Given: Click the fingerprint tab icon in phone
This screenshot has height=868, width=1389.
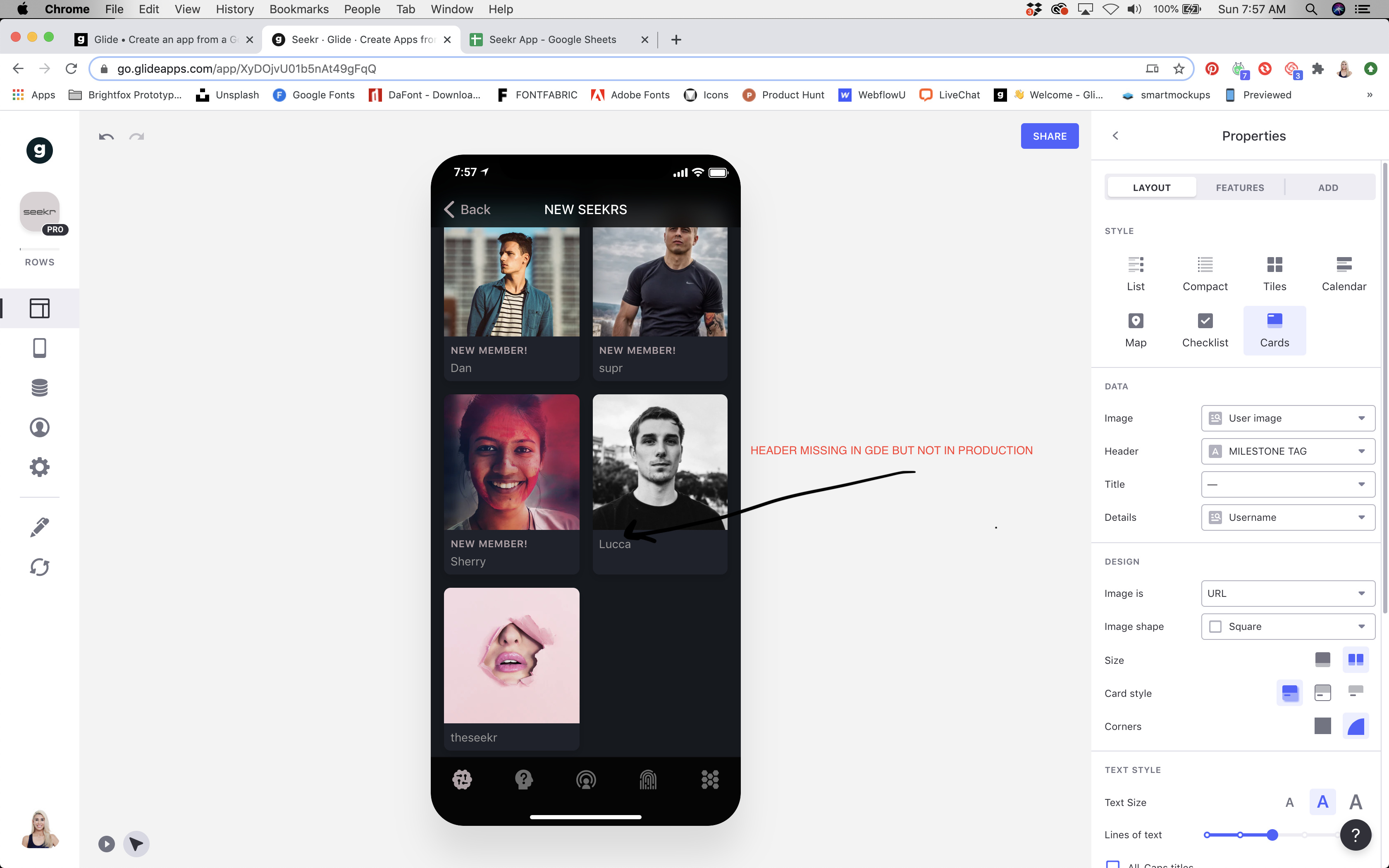Looking at the screenshot, I should 647,780.
